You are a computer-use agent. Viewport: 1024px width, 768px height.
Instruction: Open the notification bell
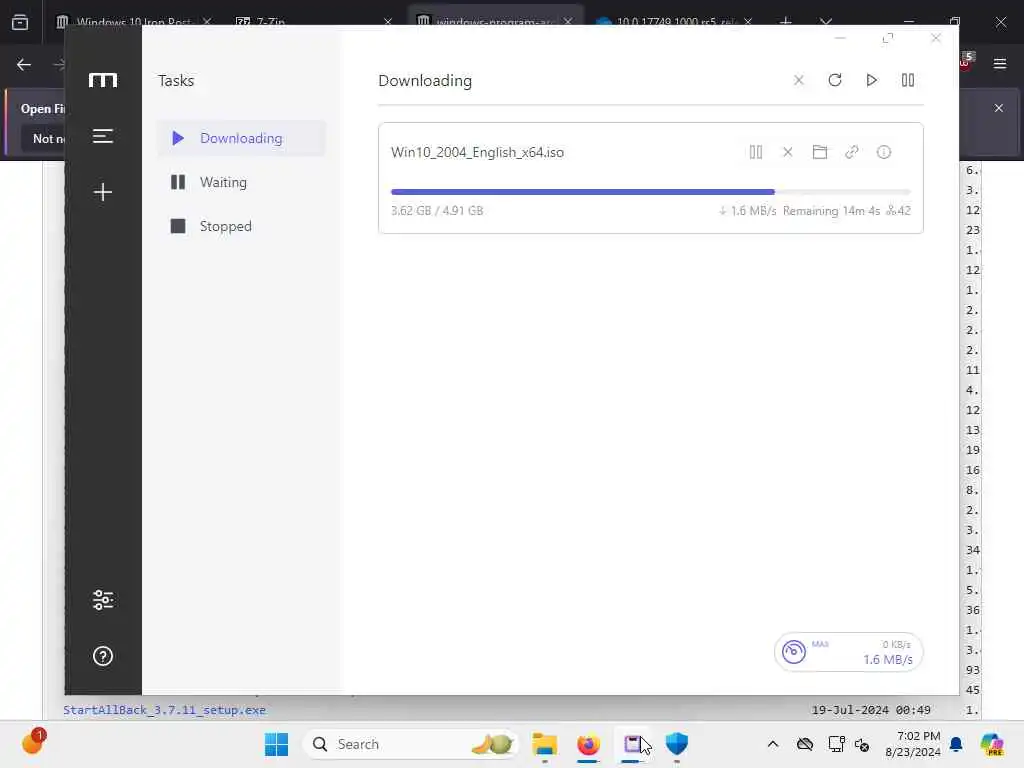tap(956, 744)
